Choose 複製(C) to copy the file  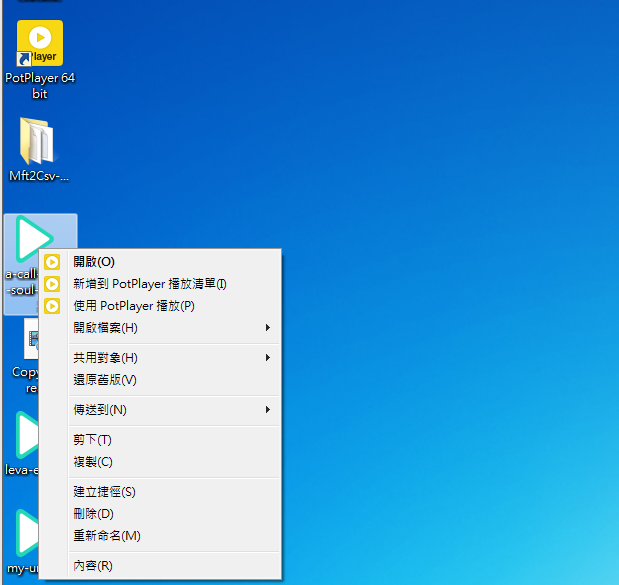coord(160,462)
